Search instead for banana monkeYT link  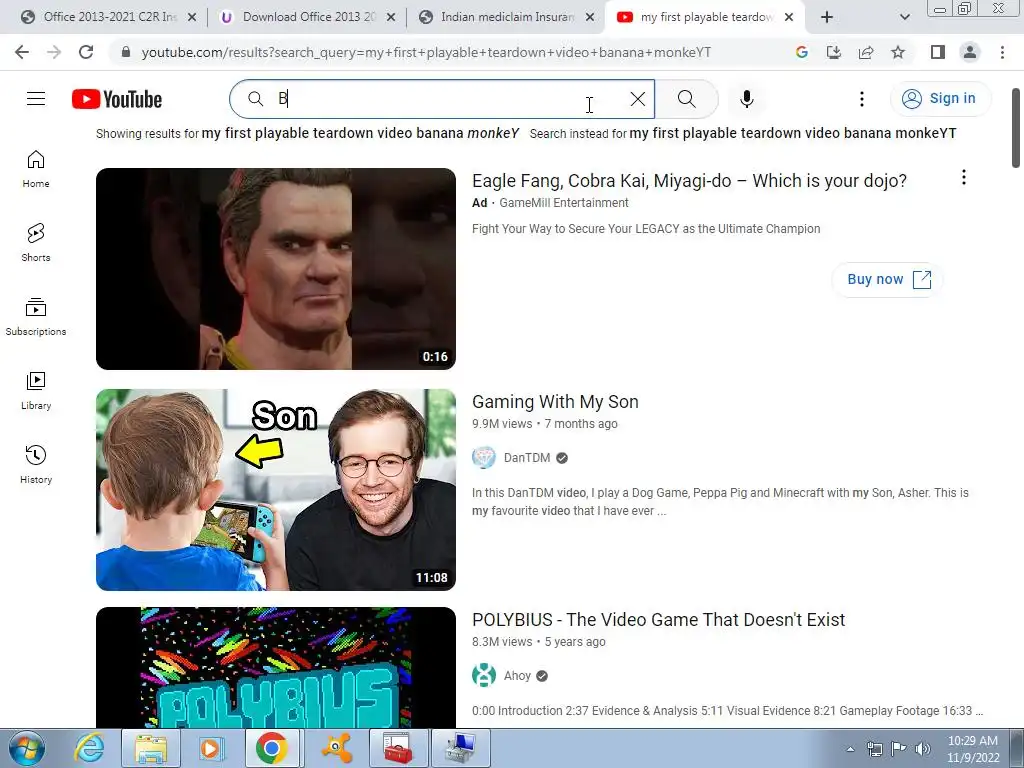pos(793,133)
